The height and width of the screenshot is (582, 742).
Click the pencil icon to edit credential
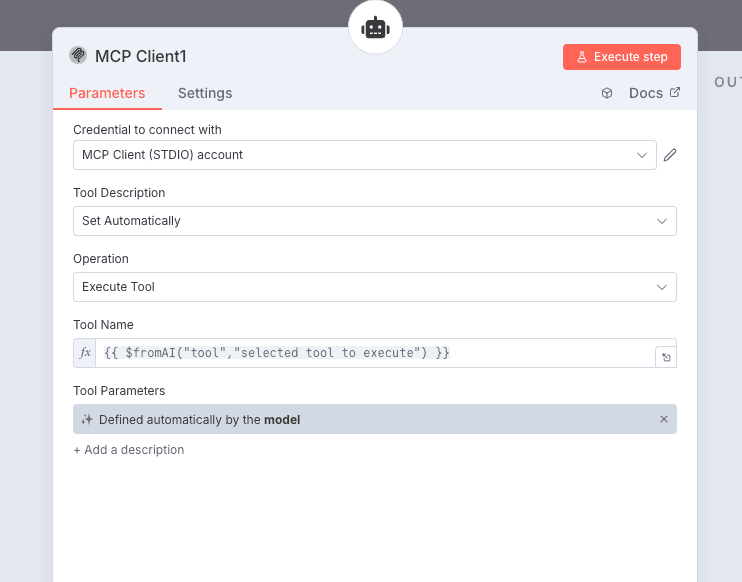[670, 155]
